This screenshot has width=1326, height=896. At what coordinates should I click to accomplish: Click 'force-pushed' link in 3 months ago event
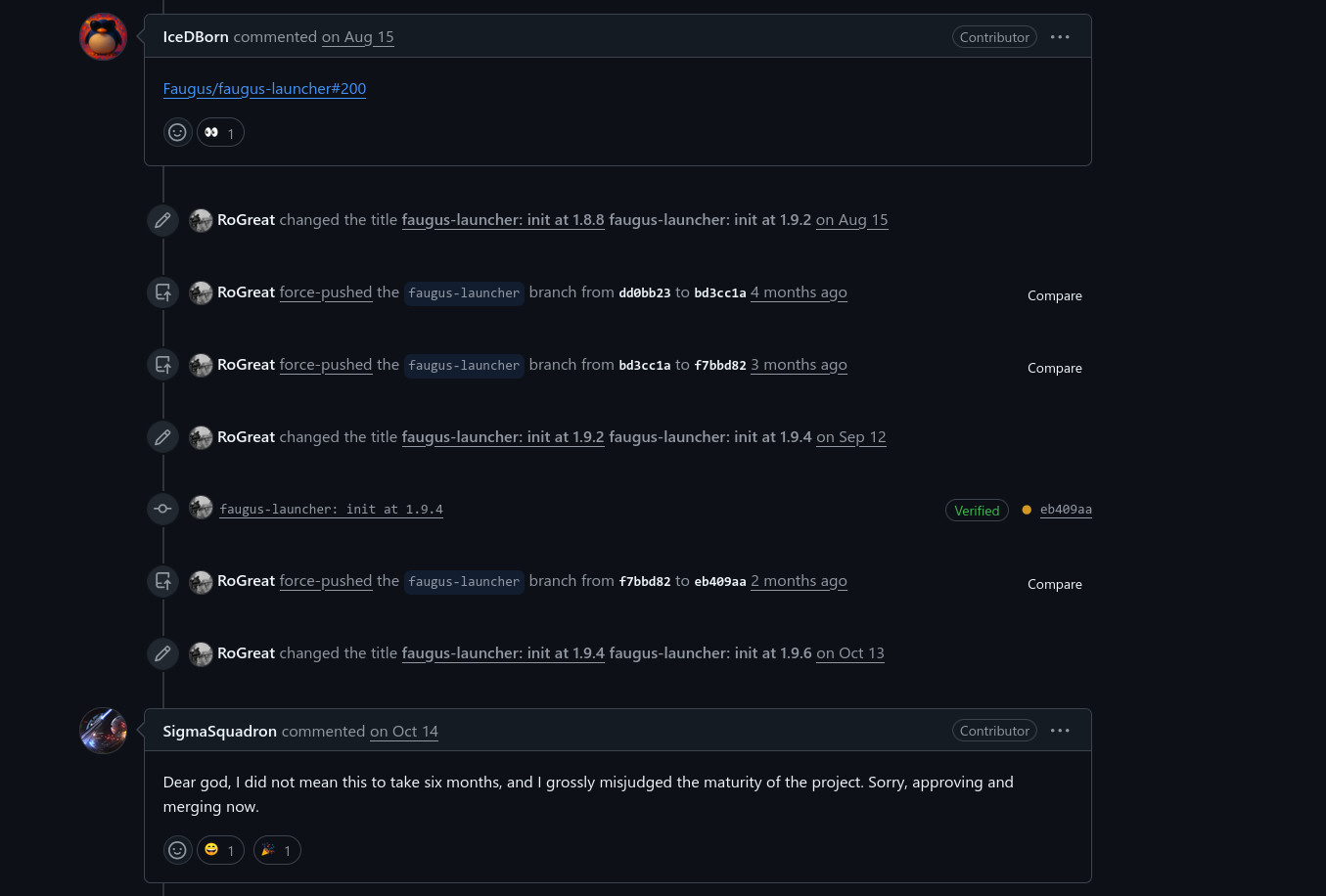326,365
